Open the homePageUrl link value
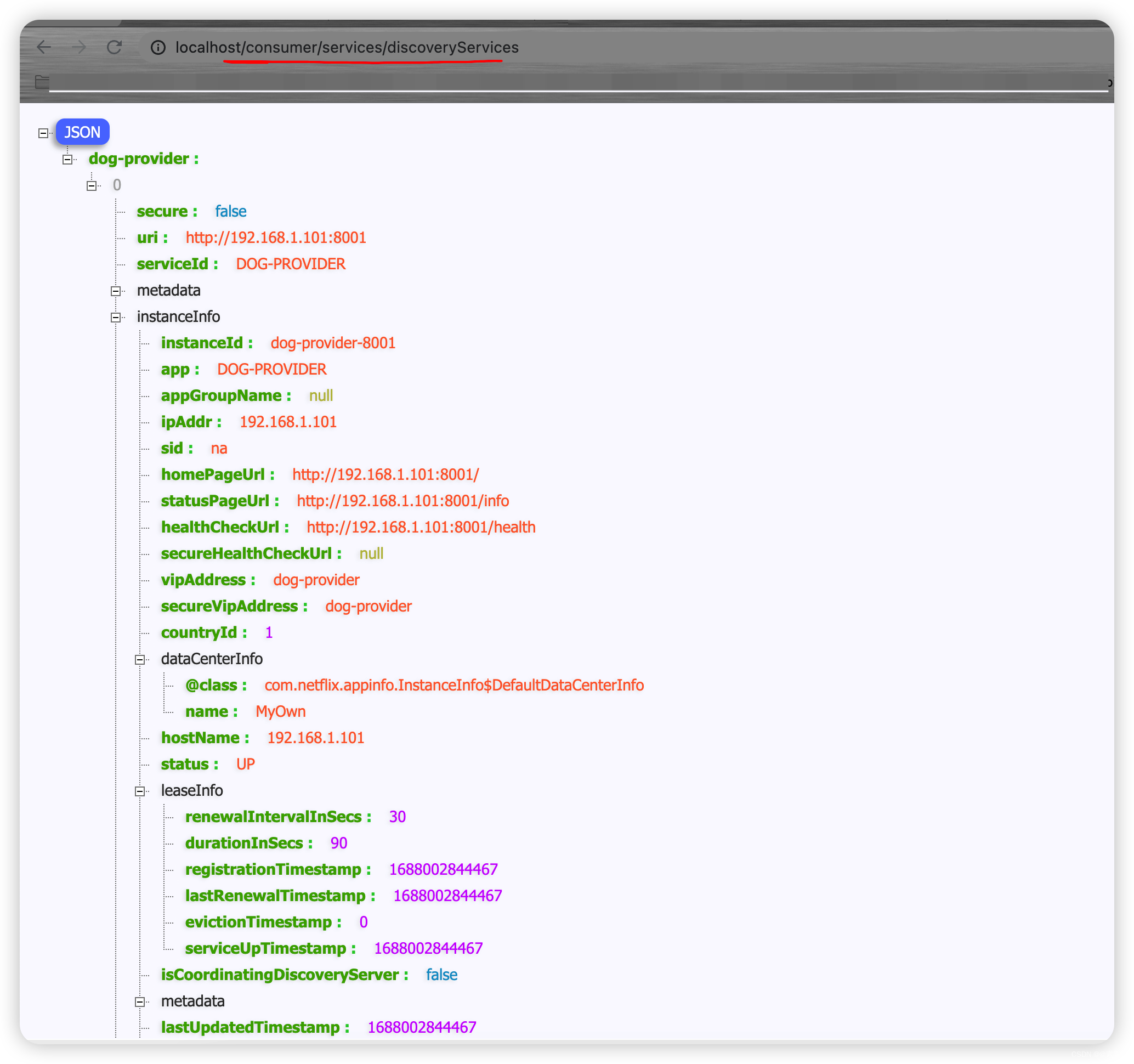The width and height of the screenshot is (1134, 1064). pyautogui.click(x=385, y=474)
